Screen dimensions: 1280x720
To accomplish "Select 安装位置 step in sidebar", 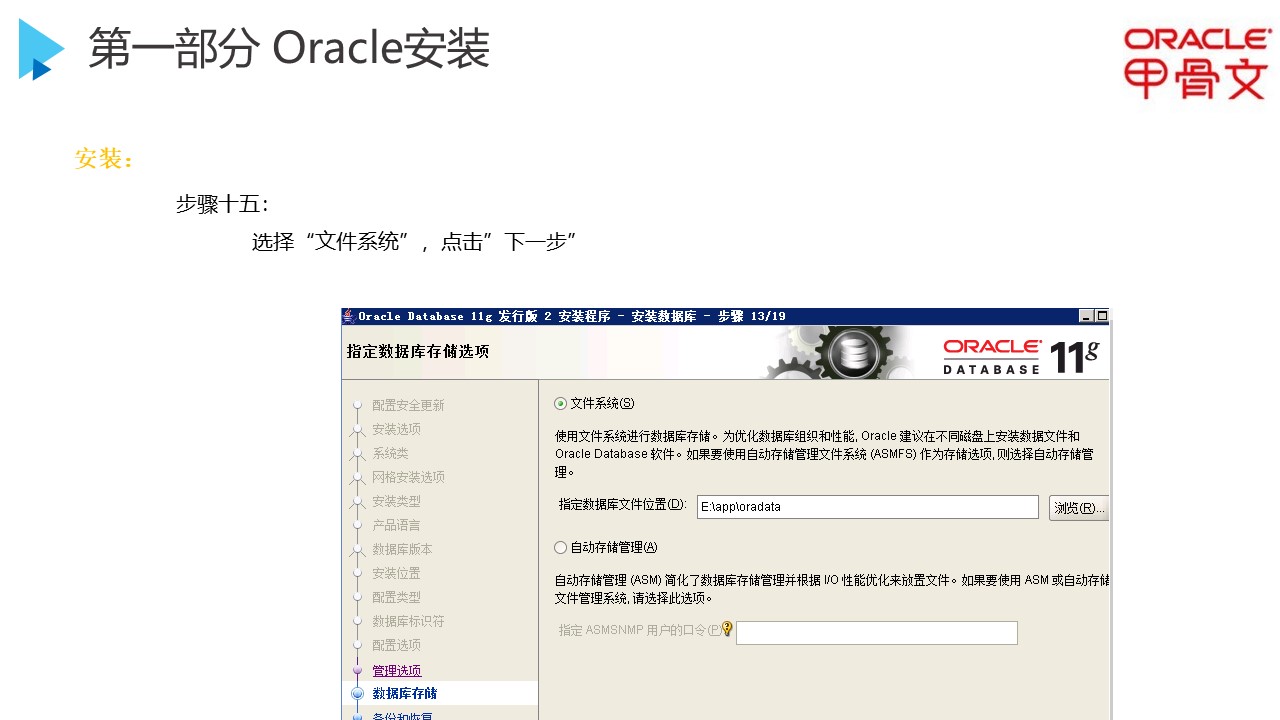I will point(397,573).
